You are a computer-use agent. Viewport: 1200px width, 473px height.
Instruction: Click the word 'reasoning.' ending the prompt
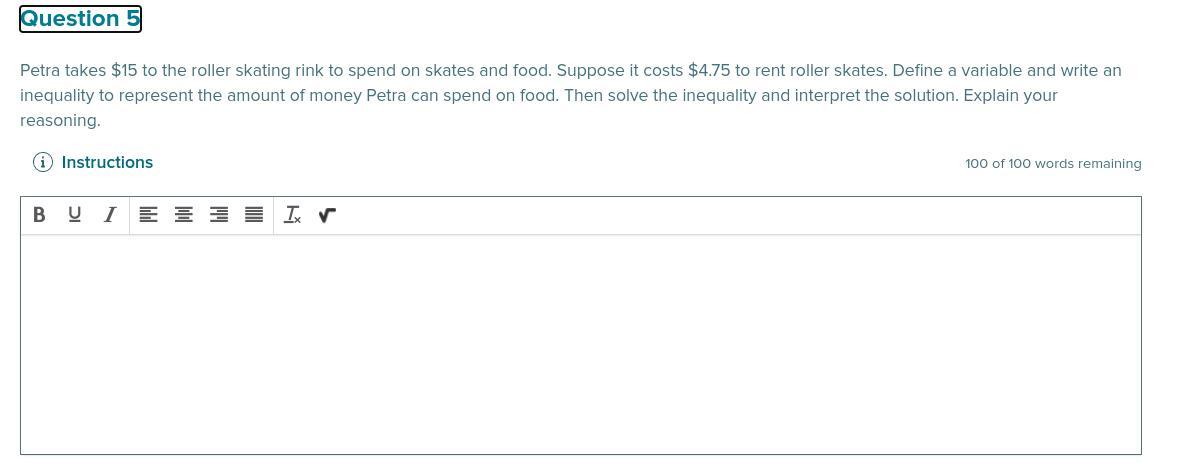click(60, 120)
